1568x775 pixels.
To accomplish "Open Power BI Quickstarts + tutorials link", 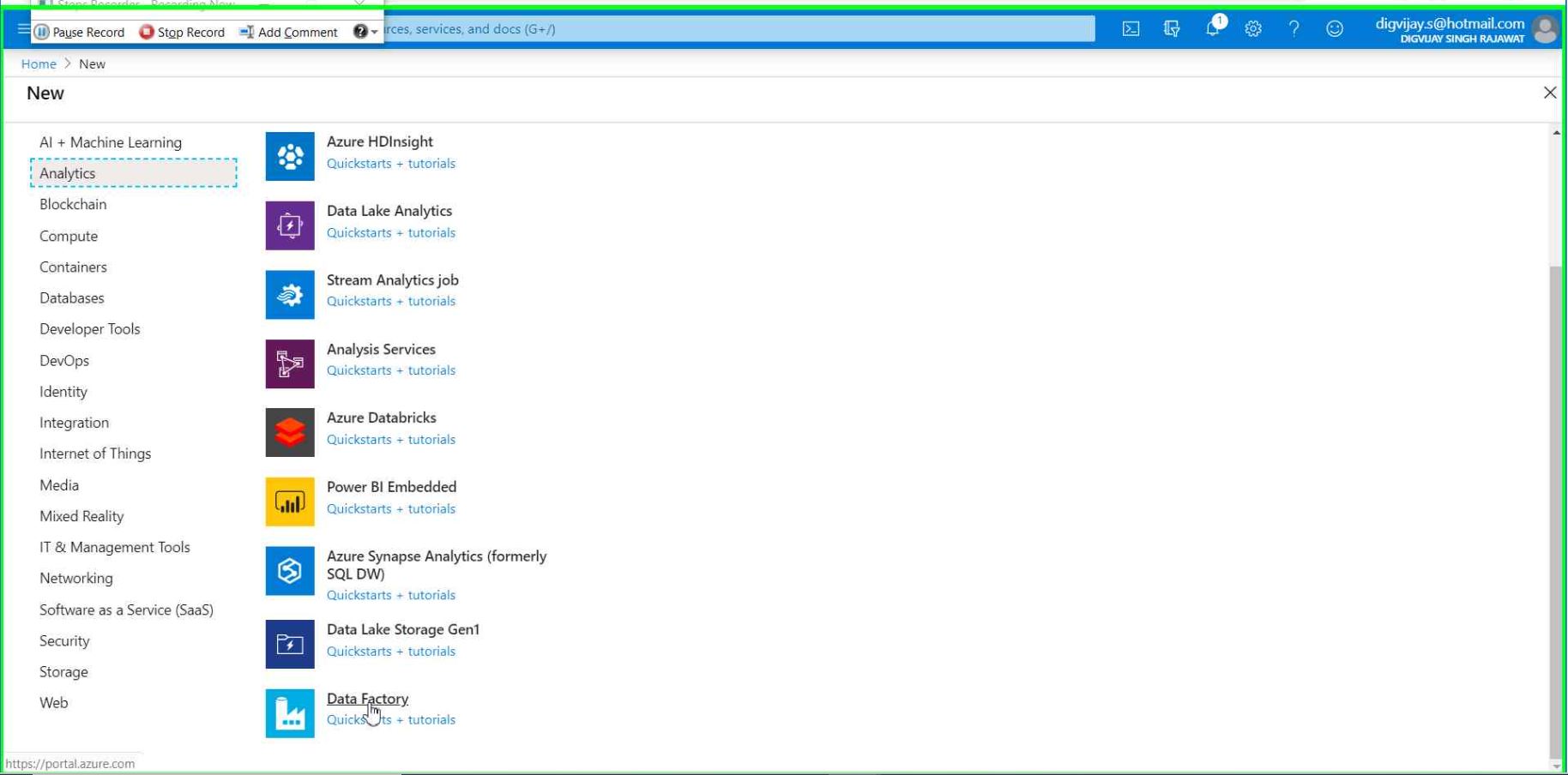I will (x=391, y=509).
